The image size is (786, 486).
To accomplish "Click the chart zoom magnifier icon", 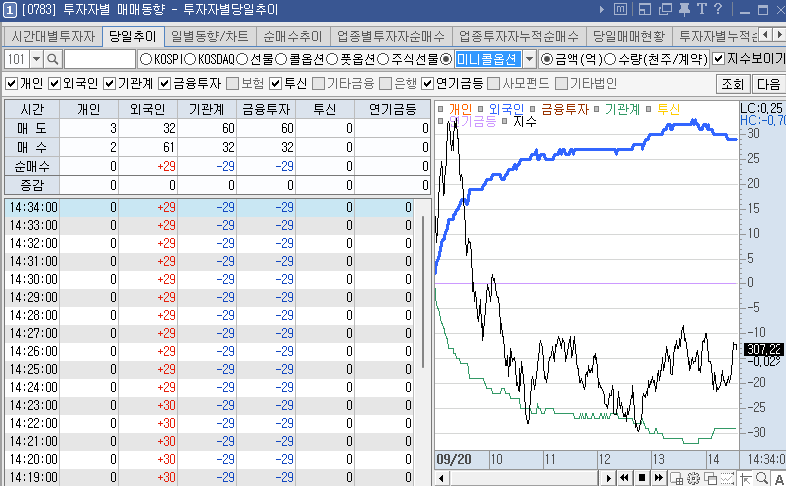I will pos(762,478).
